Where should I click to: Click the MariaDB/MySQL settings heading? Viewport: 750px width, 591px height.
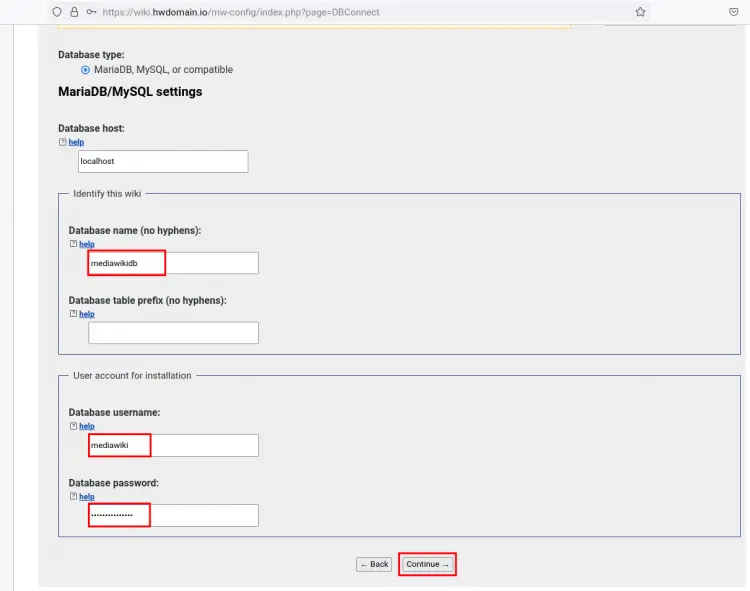(x=130, y=92)
